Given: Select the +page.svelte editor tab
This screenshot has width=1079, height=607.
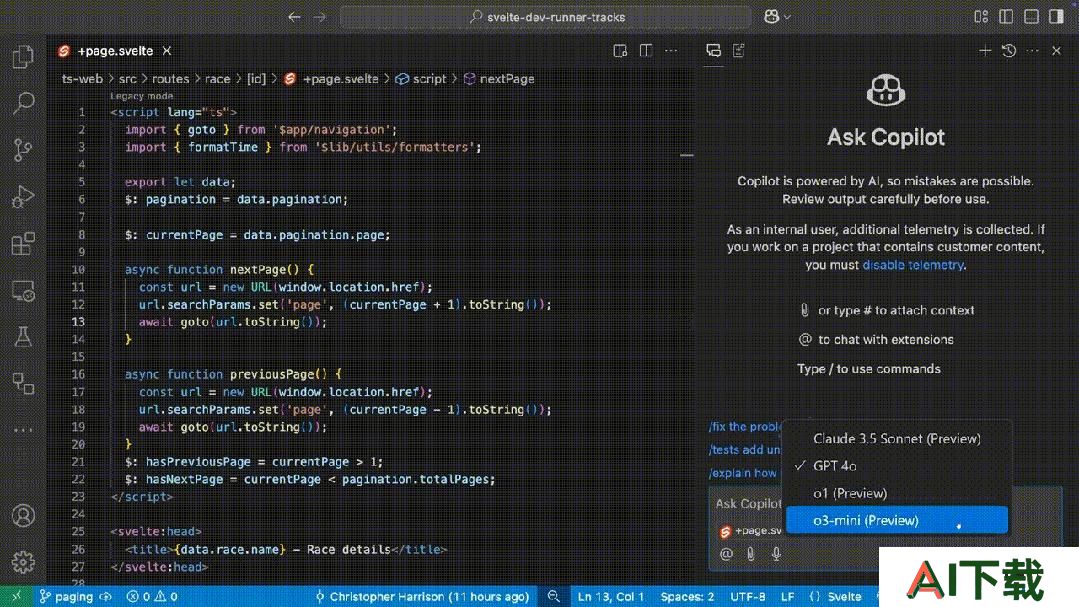Looking at the screenshot, I should tap(115, 51).
